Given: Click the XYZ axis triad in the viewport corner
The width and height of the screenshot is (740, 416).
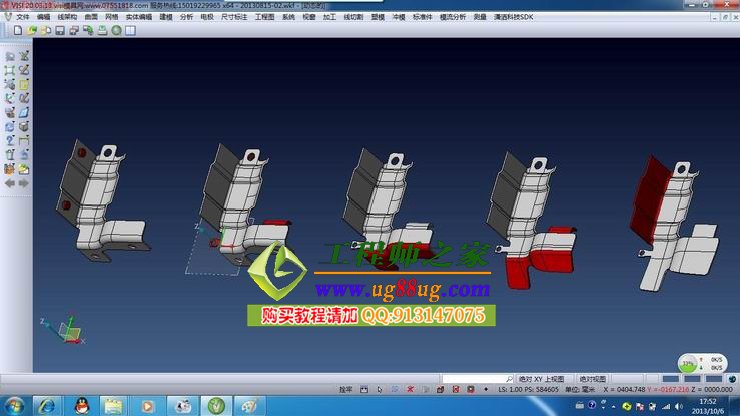Looking at the screenshot, I should (x=64, y=330).
